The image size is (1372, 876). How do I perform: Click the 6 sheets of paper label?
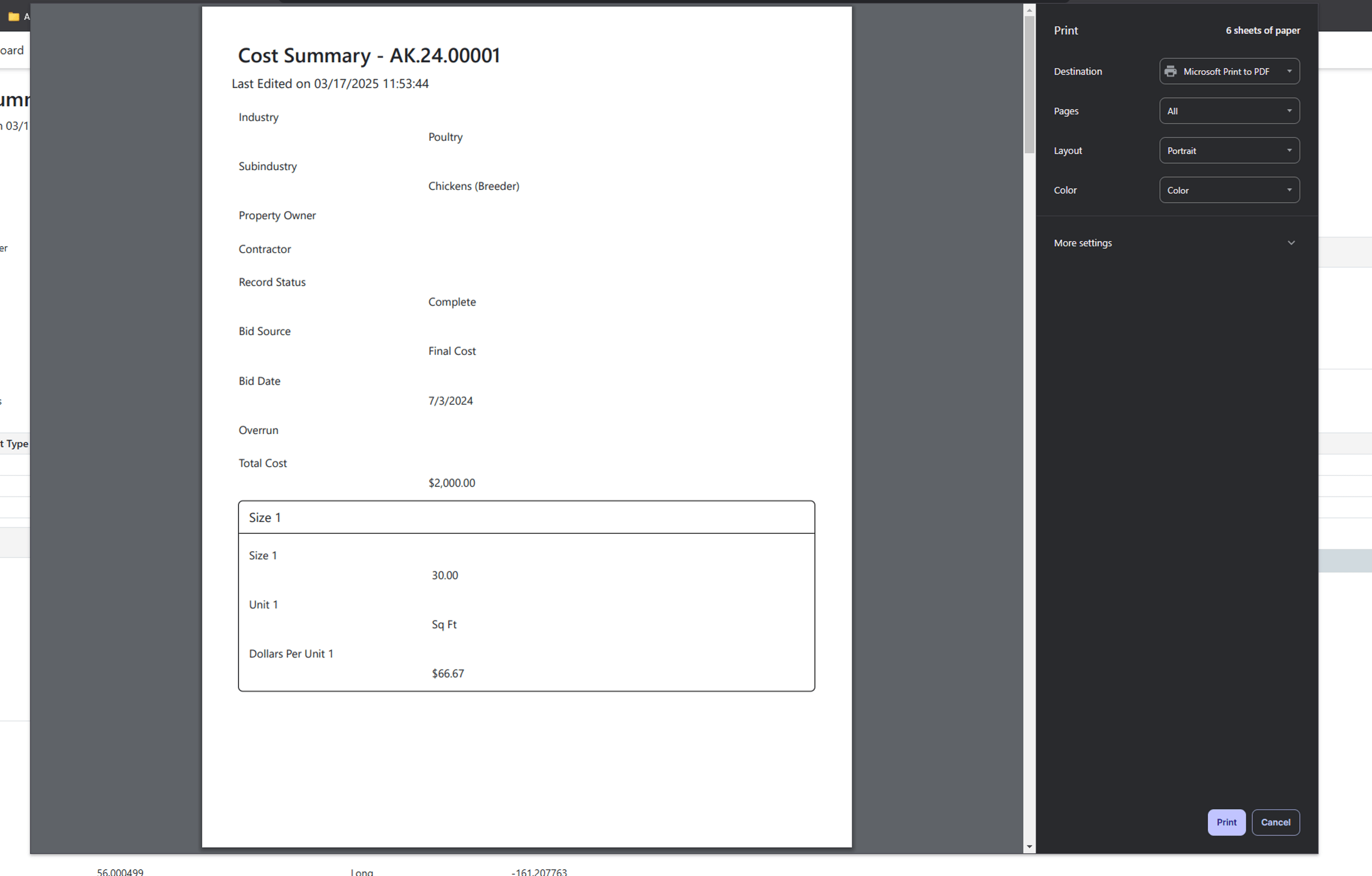pyautogui.click(x=1262, y=30)
